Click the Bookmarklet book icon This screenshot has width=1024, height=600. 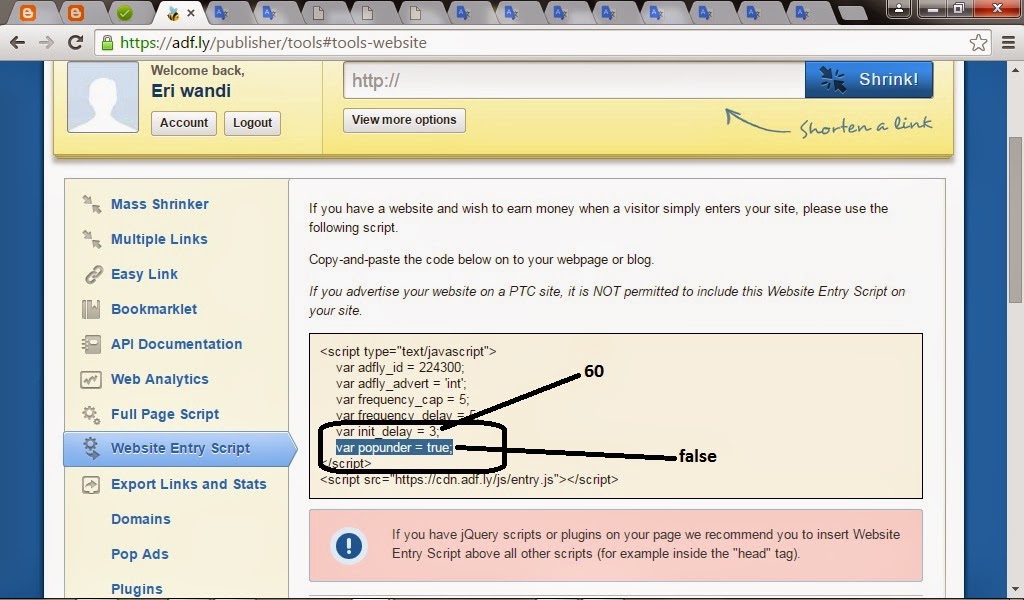coord(91,309)
